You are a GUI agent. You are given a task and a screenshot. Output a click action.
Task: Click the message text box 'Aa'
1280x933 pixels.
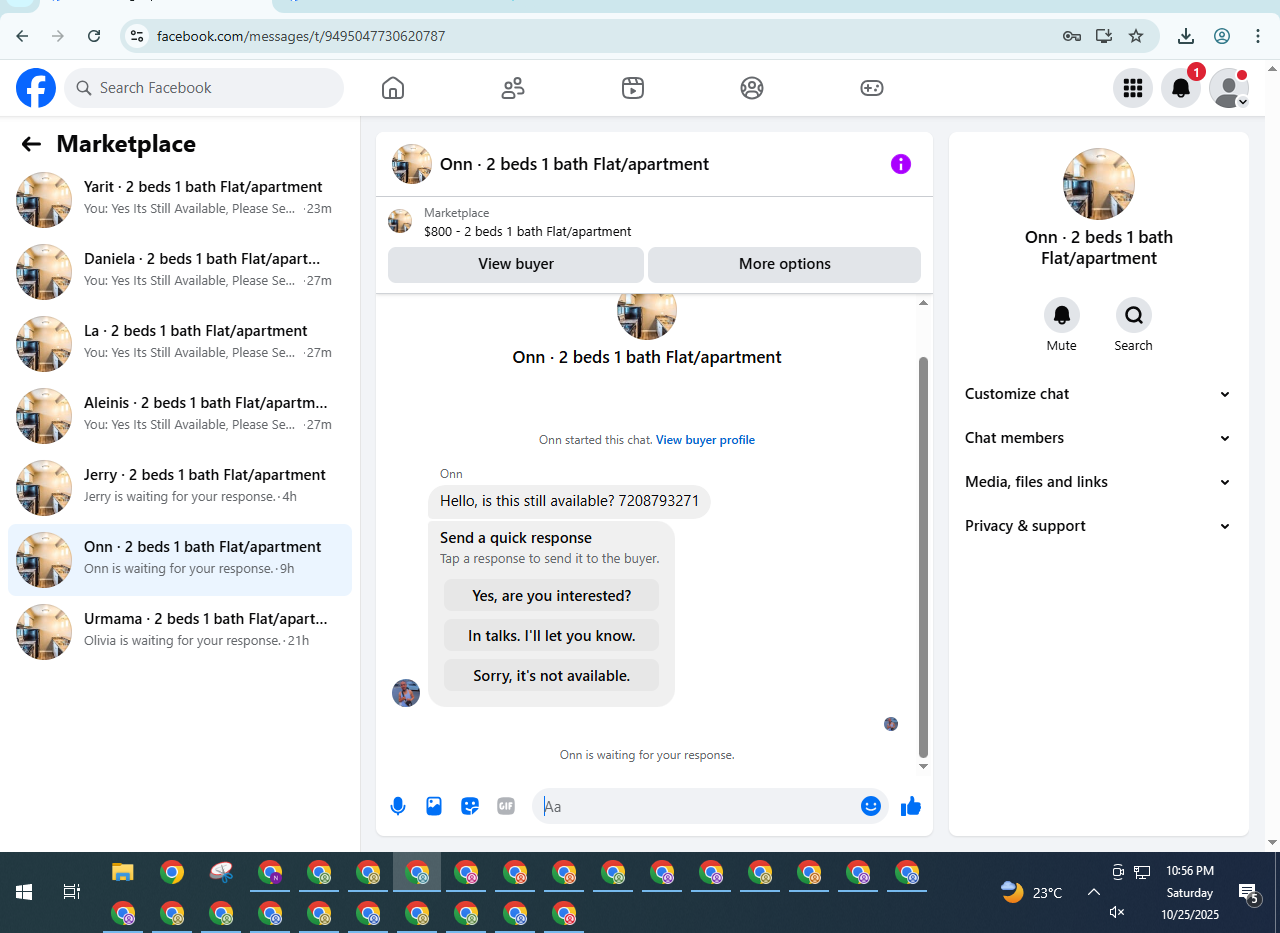tap(697, 806)
